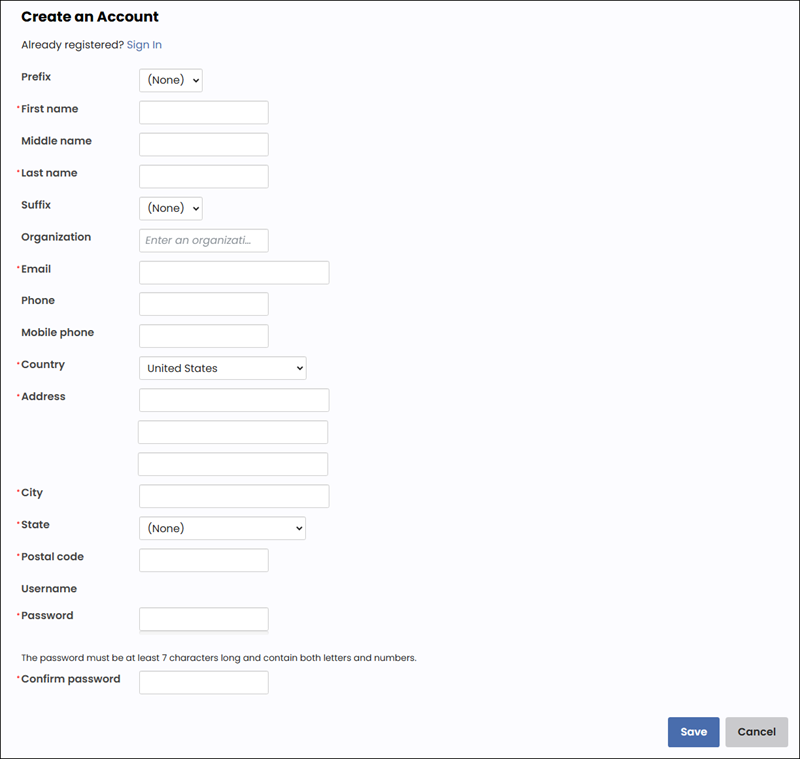Select the Mobile phone input box
This screenshot has width=800, height=759.
(203, 336)
